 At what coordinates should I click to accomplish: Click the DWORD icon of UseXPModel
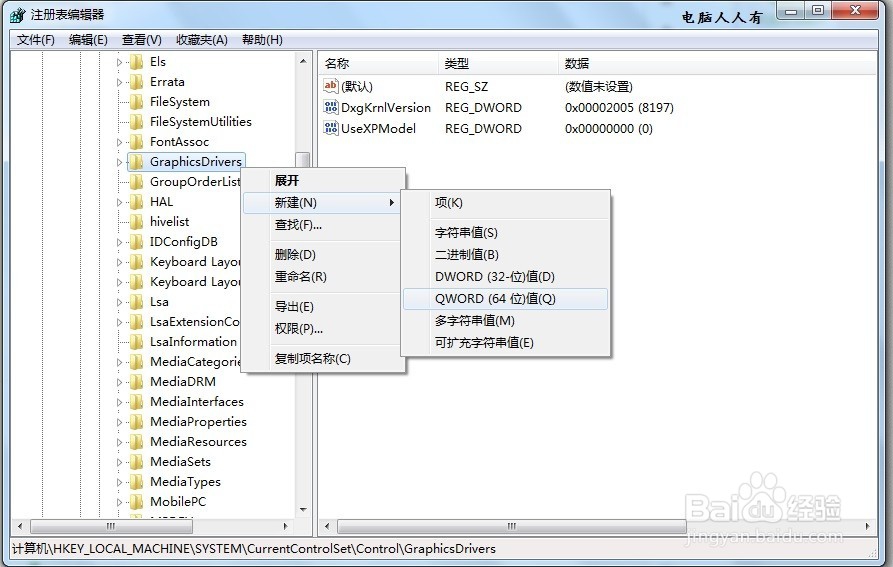click(x=330, y=128)
